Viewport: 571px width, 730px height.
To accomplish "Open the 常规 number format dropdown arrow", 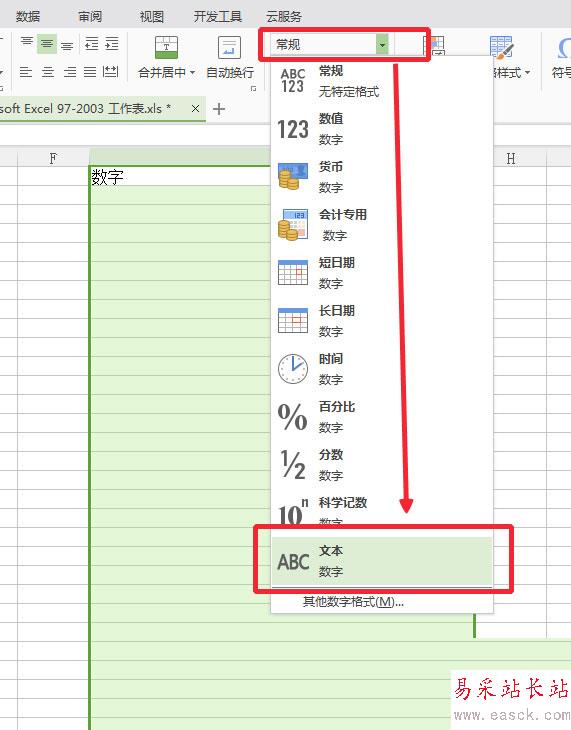I will point(382,45).
